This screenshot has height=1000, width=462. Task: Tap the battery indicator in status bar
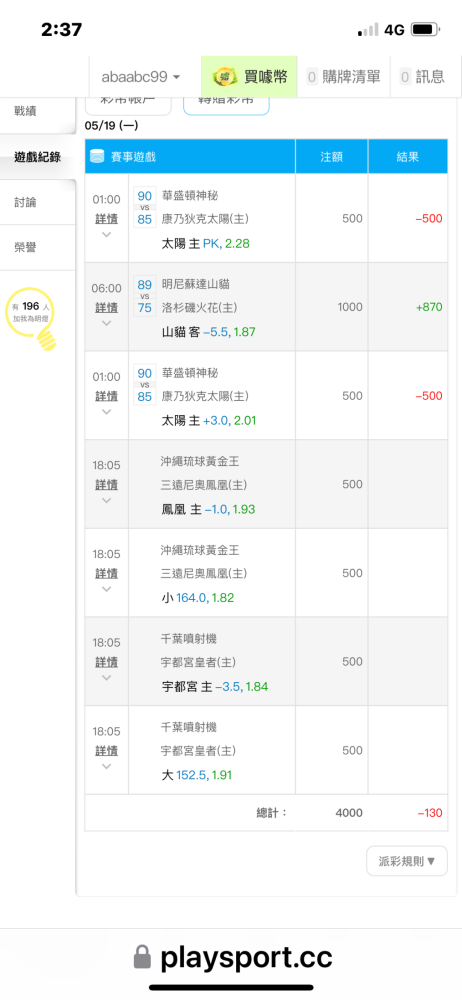coord(426,29)
